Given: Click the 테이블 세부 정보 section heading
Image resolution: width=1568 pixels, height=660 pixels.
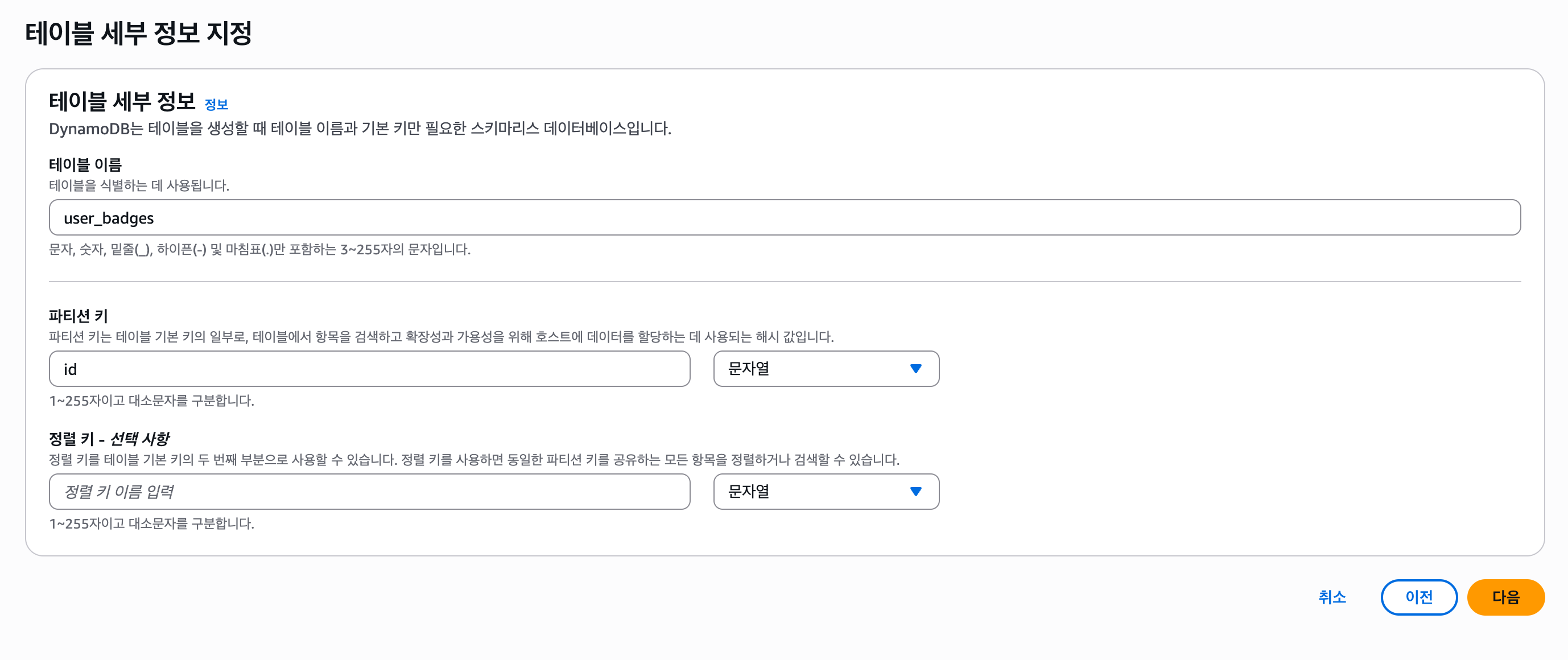Looking at the screenshot, I should [x=122, y=102].
